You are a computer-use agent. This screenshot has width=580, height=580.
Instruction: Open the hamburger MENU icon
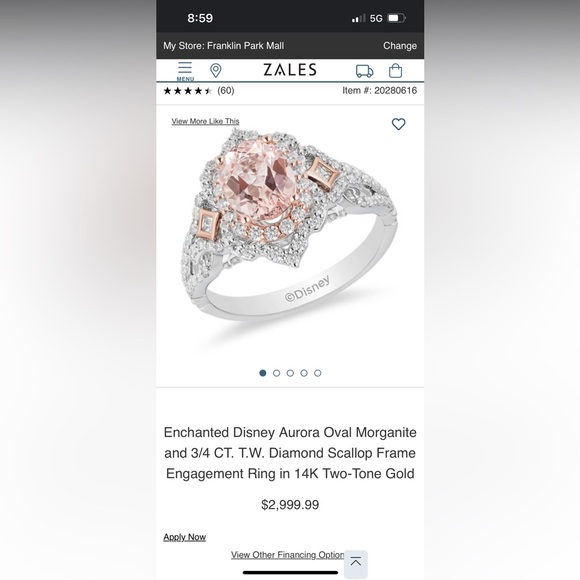pyautogui.click(x=185, y=71)
